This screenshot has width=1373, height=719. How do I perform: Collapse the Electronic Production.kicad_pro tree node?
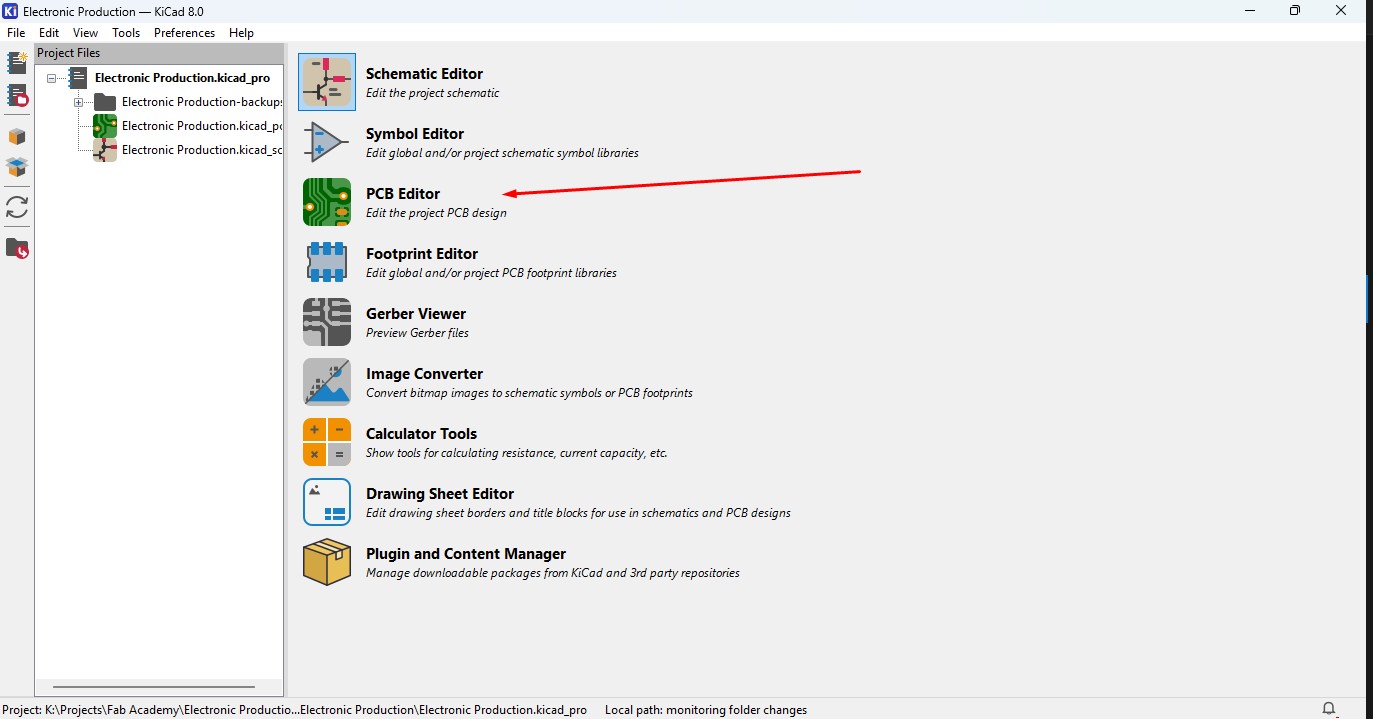point(51,78)
